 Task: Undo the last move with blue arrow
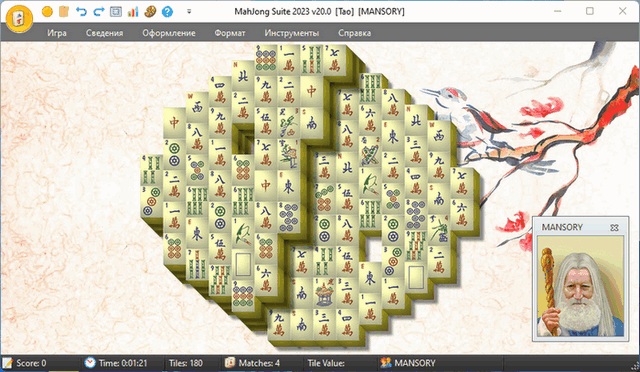pos(81,11)
